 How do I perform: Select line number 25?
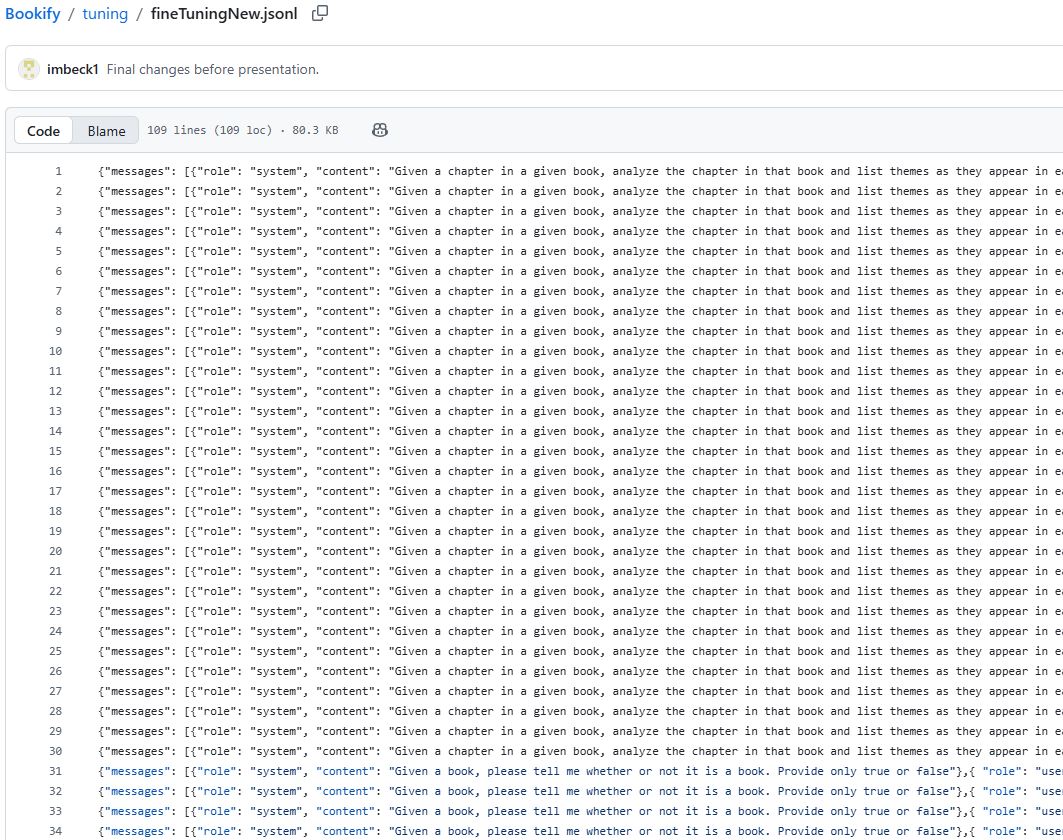pyautogui.click(x=55, y=651)
